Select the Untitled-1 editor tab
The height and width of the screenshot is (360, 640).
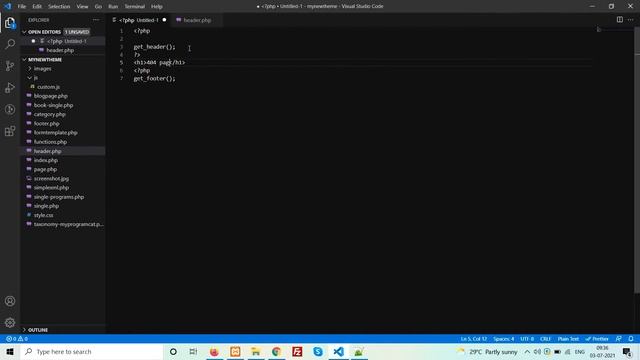139,20
